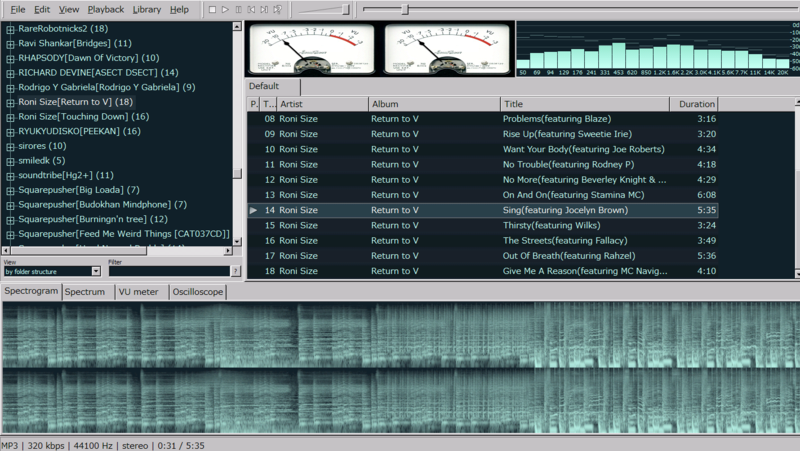
Task: Click the Stop playback button
Action: click(x=212, y=9)
